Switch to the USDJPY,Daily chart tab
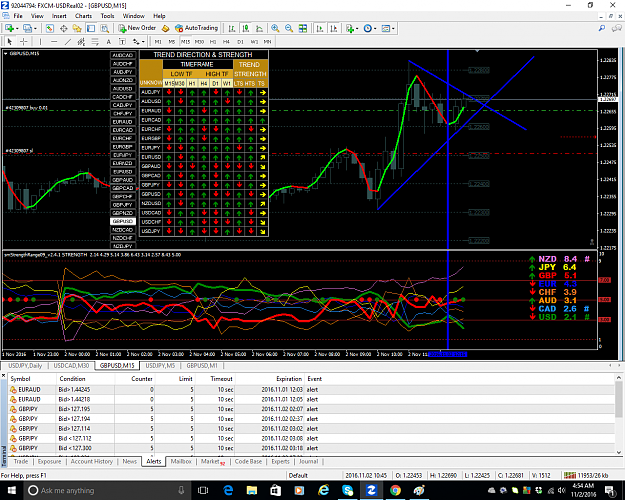This screenshot has height=500, width=625. 25,366
